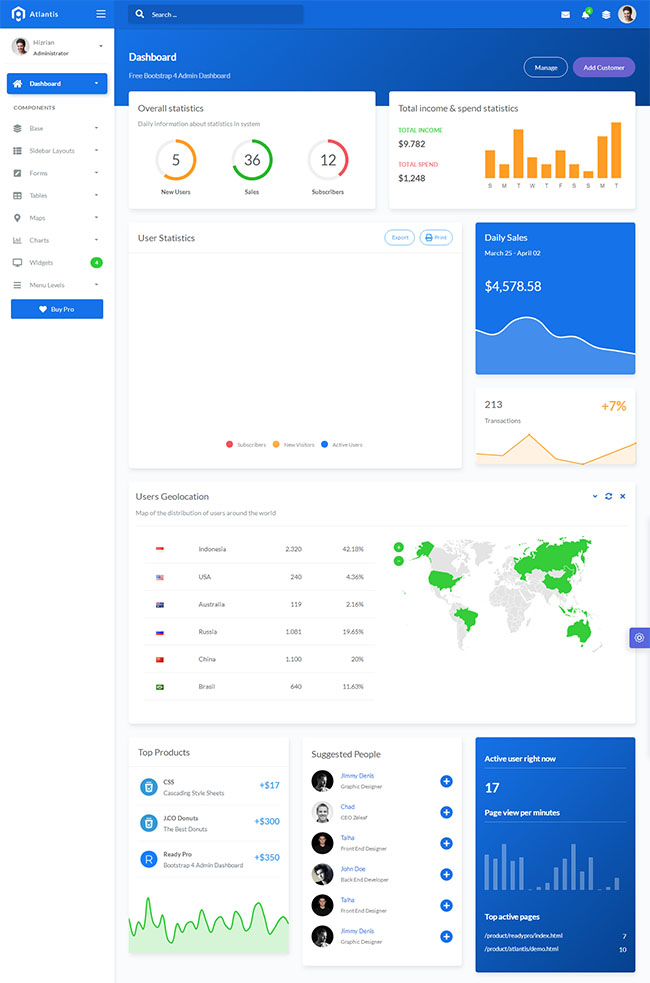This screenshot has width=650, height=983.
Task: Toggle the sidebar hamburger menu
Action: point(100,14)
